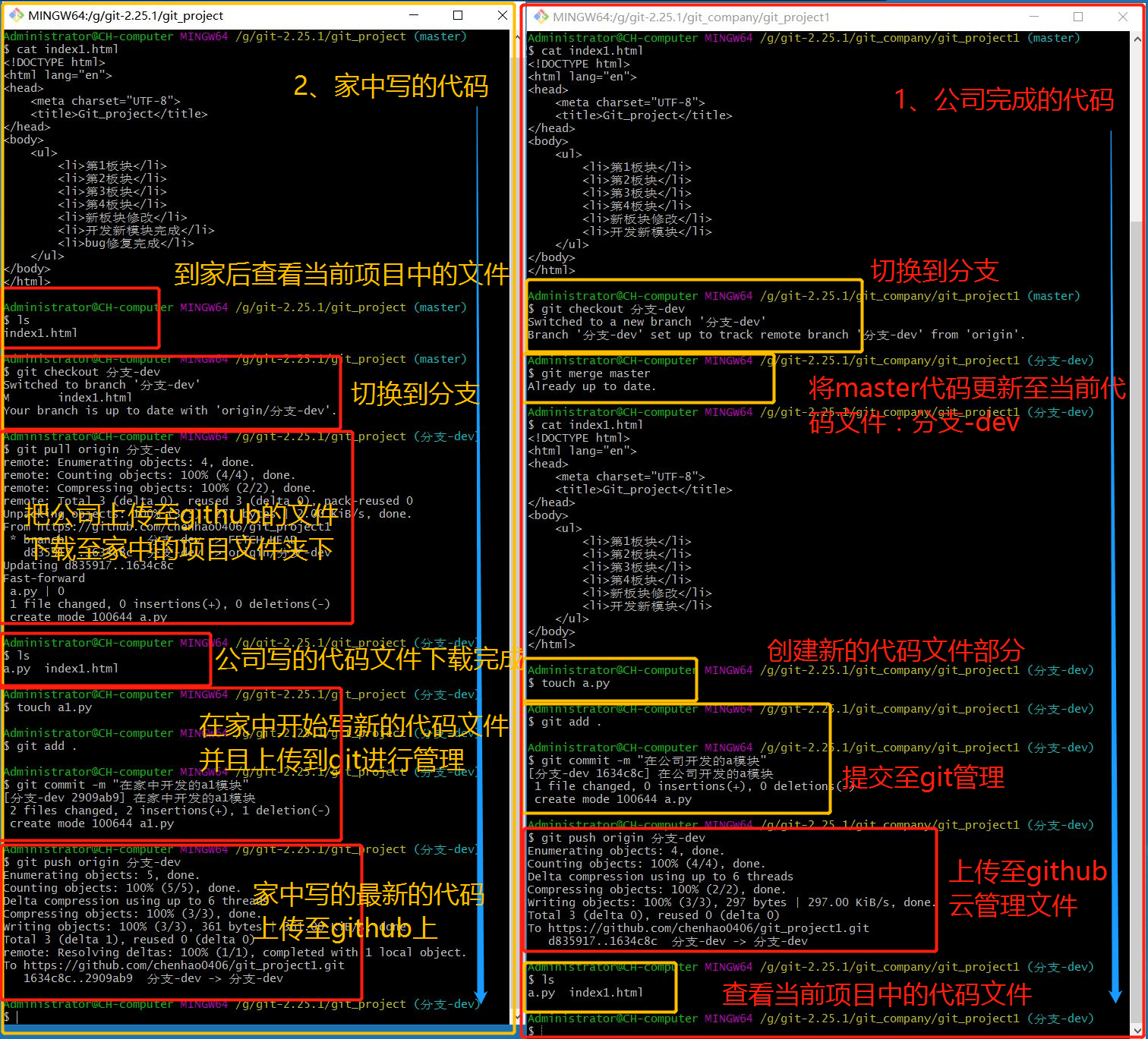This screenshot has height=1039, width=1148.
Task: Click 'remote: Counting objects: 100% (4/4), done.'
Action: (150, 475)
